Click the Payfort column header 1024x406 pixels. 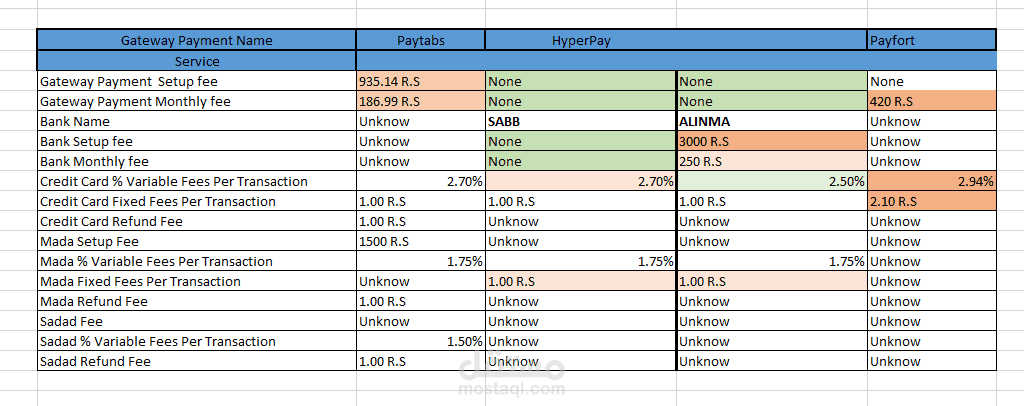pyautogui.click(x=932, y=40)
